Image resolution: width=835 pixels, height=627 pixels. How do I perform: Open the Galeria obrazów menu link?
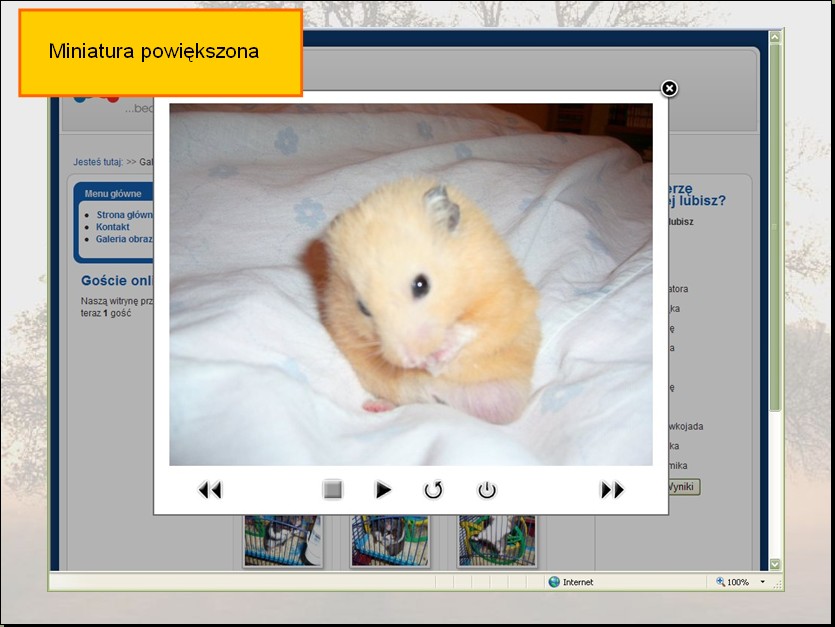click(x=124, y=239)
